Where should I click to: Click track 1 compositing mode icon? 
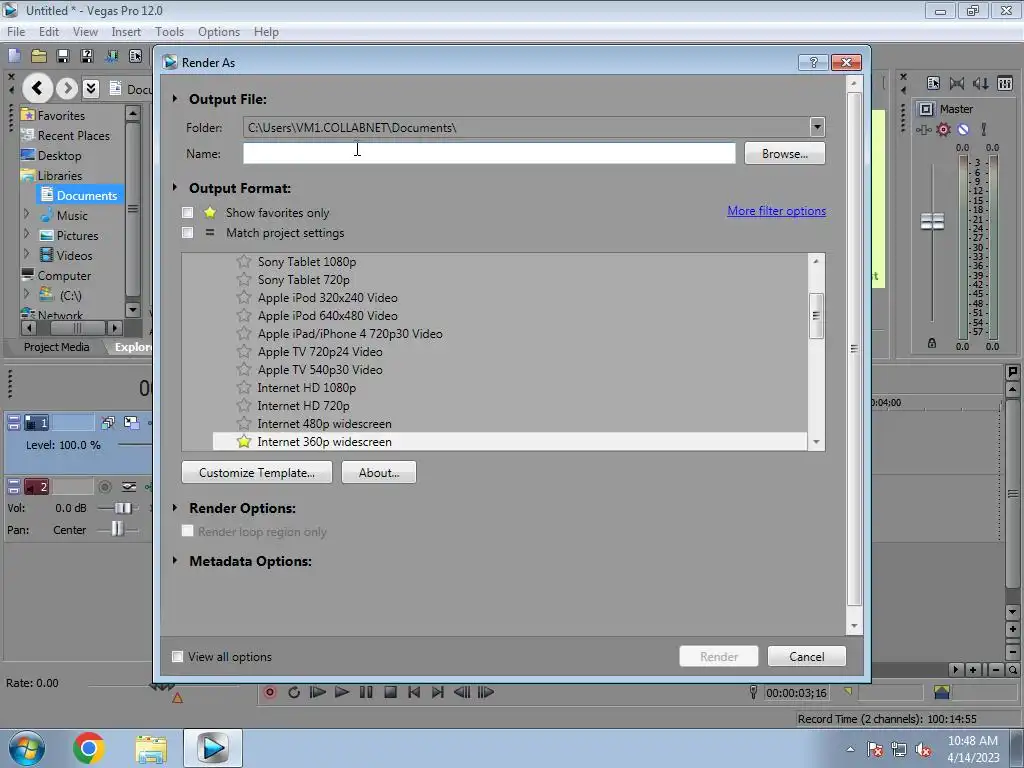click(x=131, y=423)
